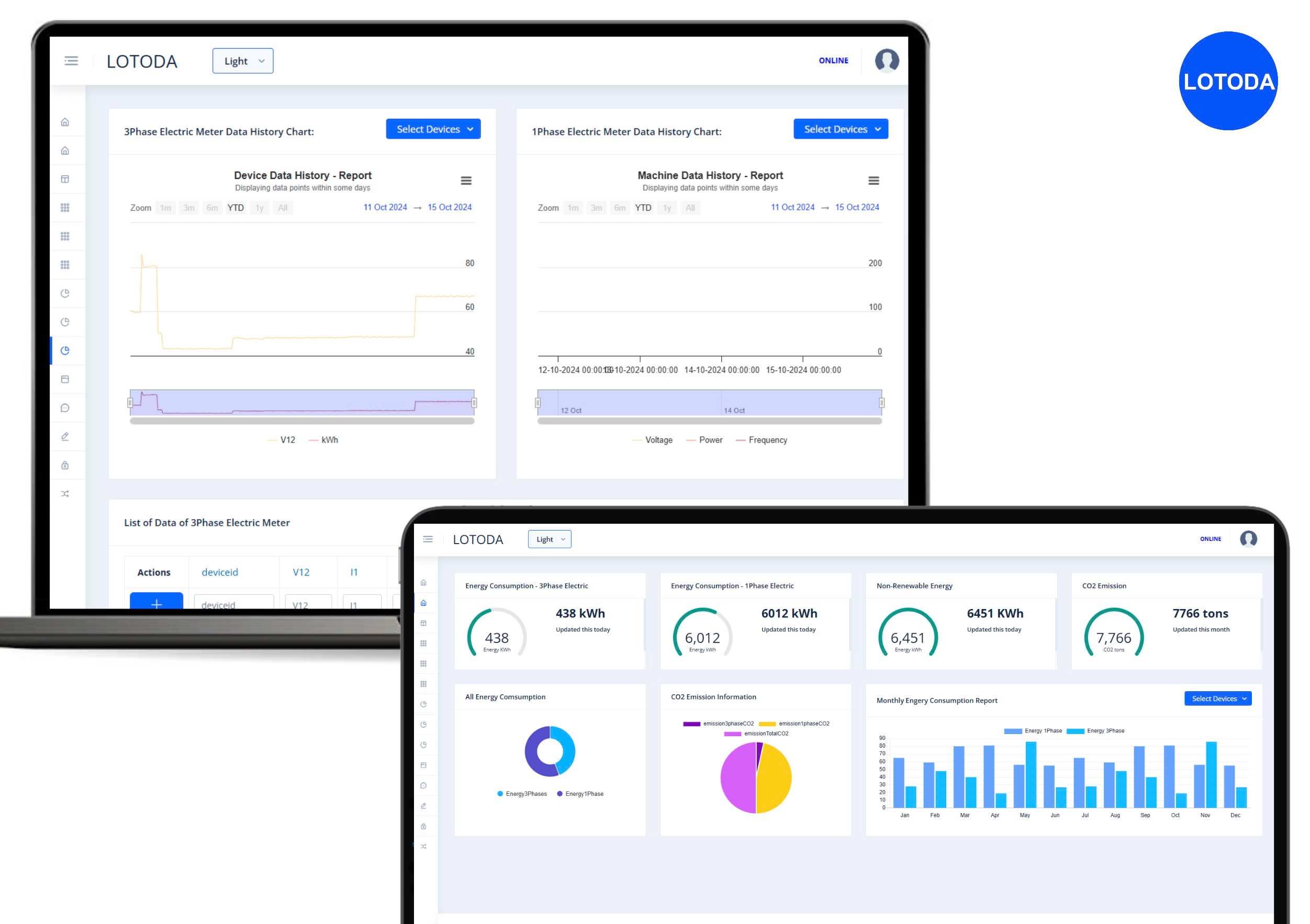Select 1m zoom in Device Data History chart
The height and width of the screenshot is (924, 1310).
(165, 208)
